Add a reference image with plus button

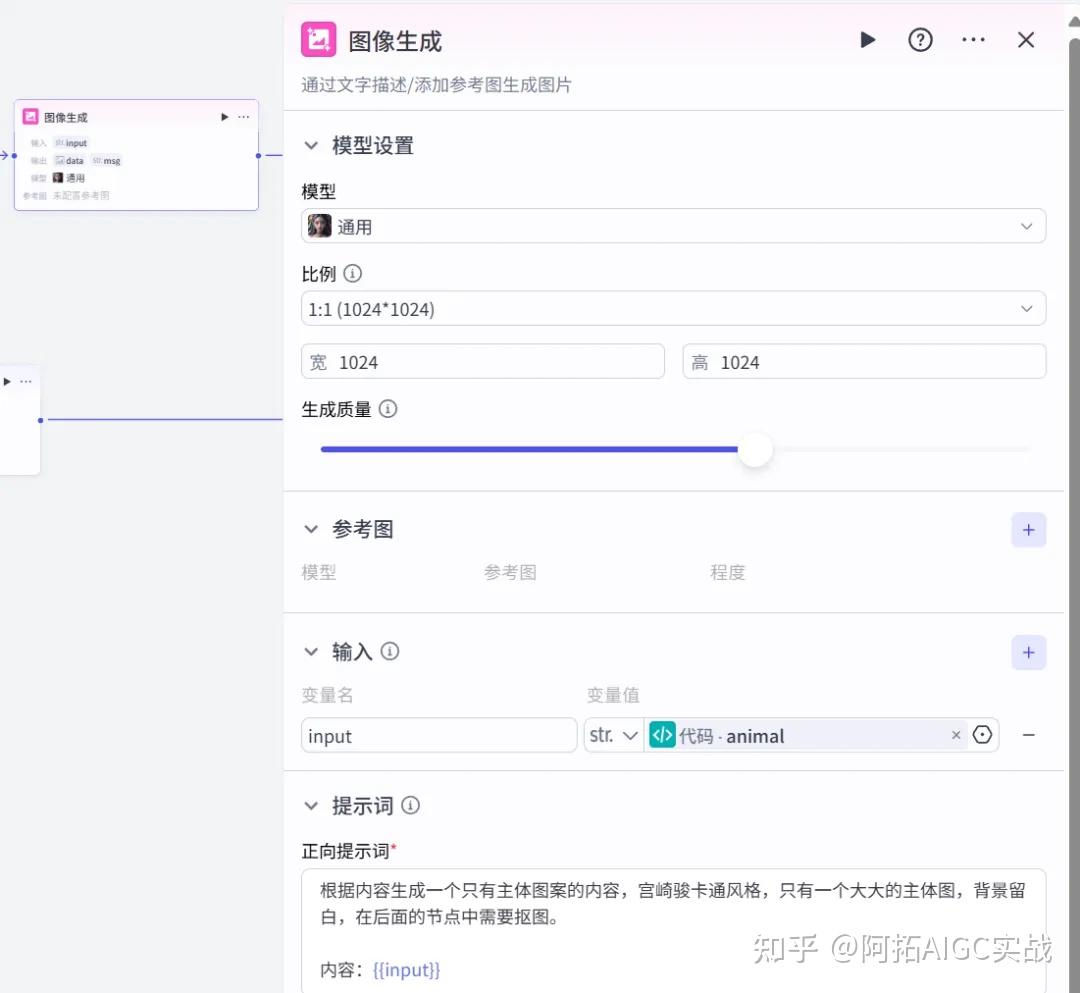pos(1028,530)
